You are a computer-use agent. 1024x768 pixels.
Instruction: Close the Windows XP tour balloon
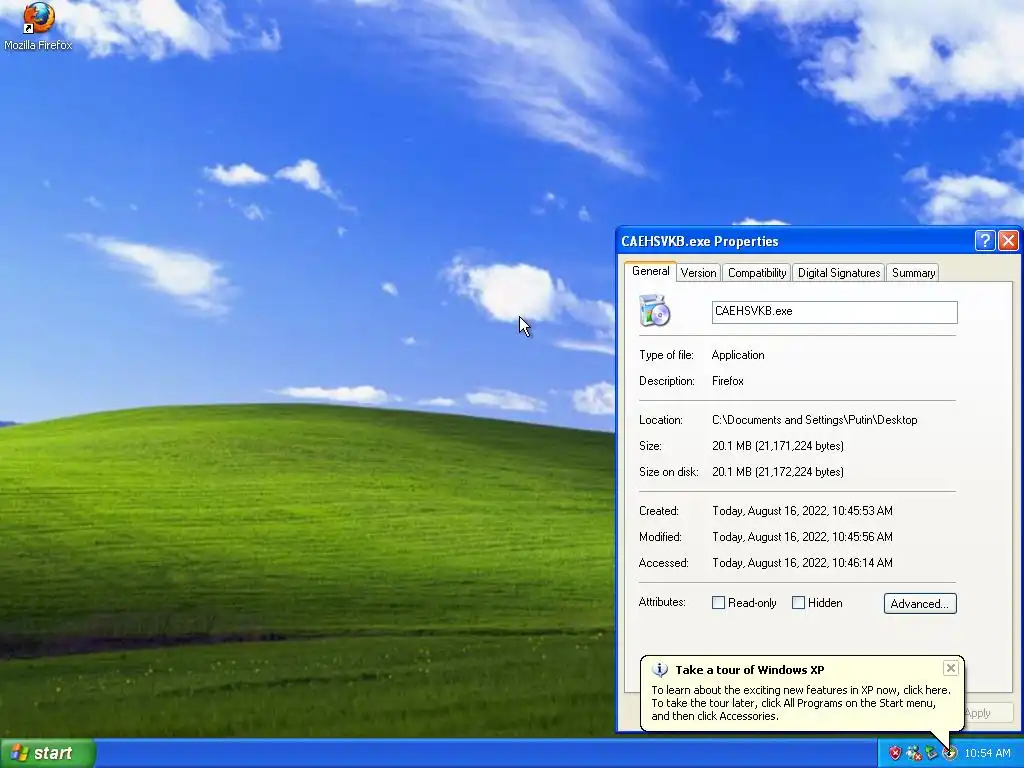pyautogui.click(x=951, y=667)
